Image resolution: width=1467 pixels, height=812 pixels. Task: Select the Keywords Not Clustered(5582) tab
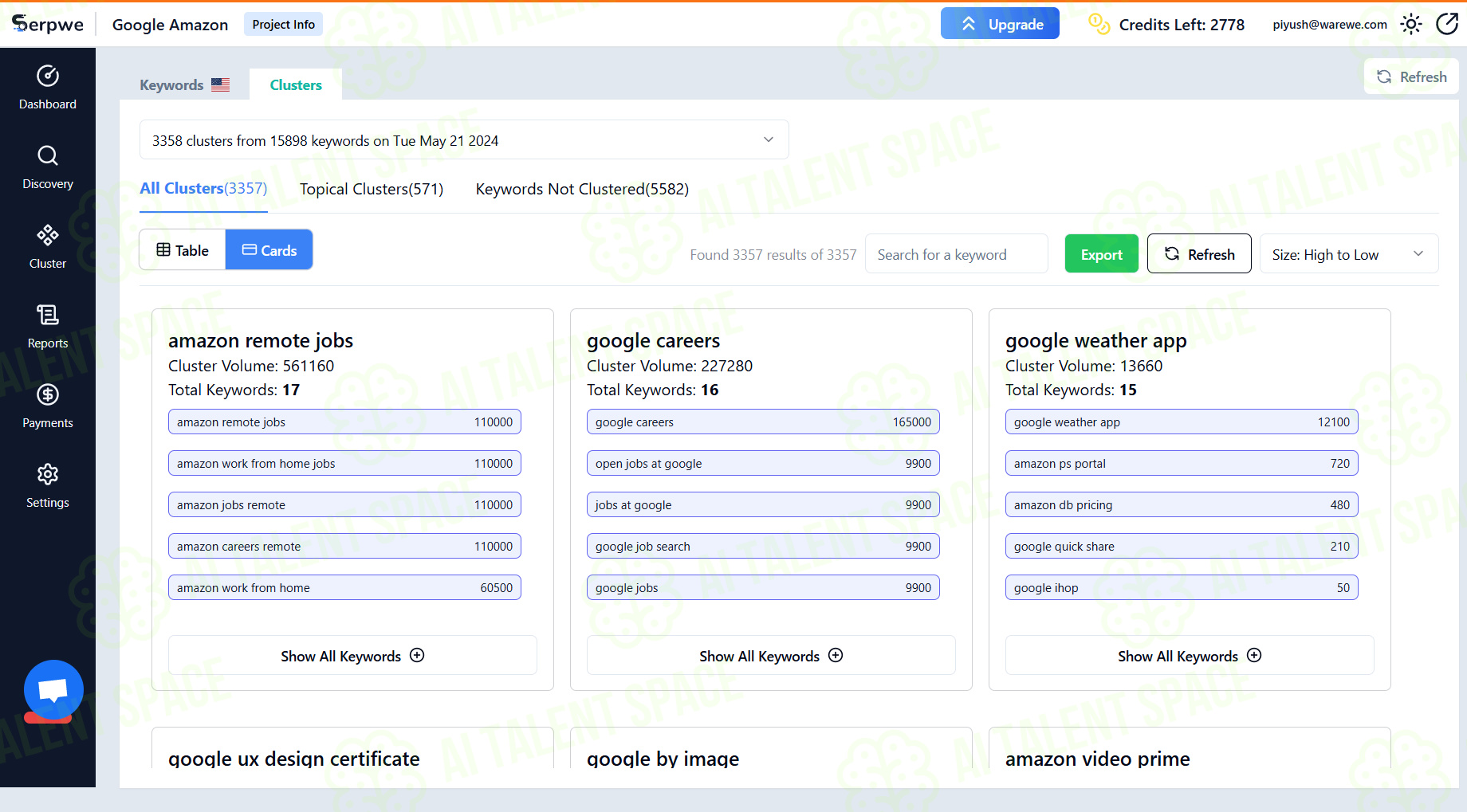[582, 189]
